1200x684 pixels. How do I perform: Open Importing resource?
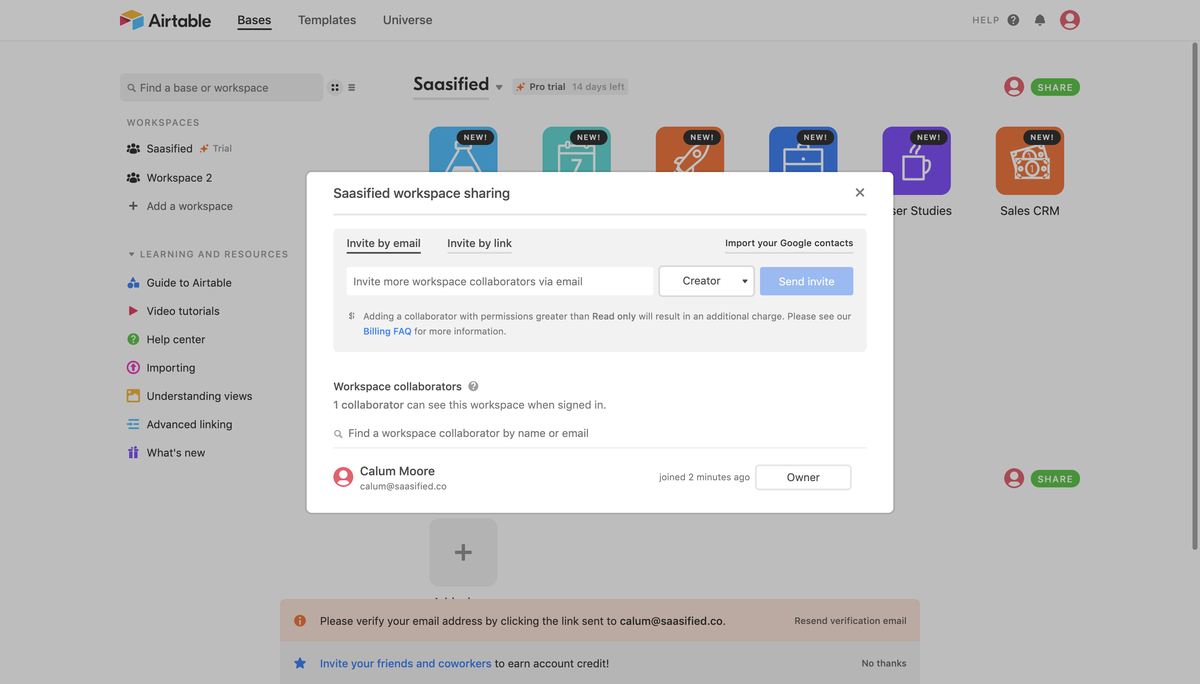tap(171, 368)
